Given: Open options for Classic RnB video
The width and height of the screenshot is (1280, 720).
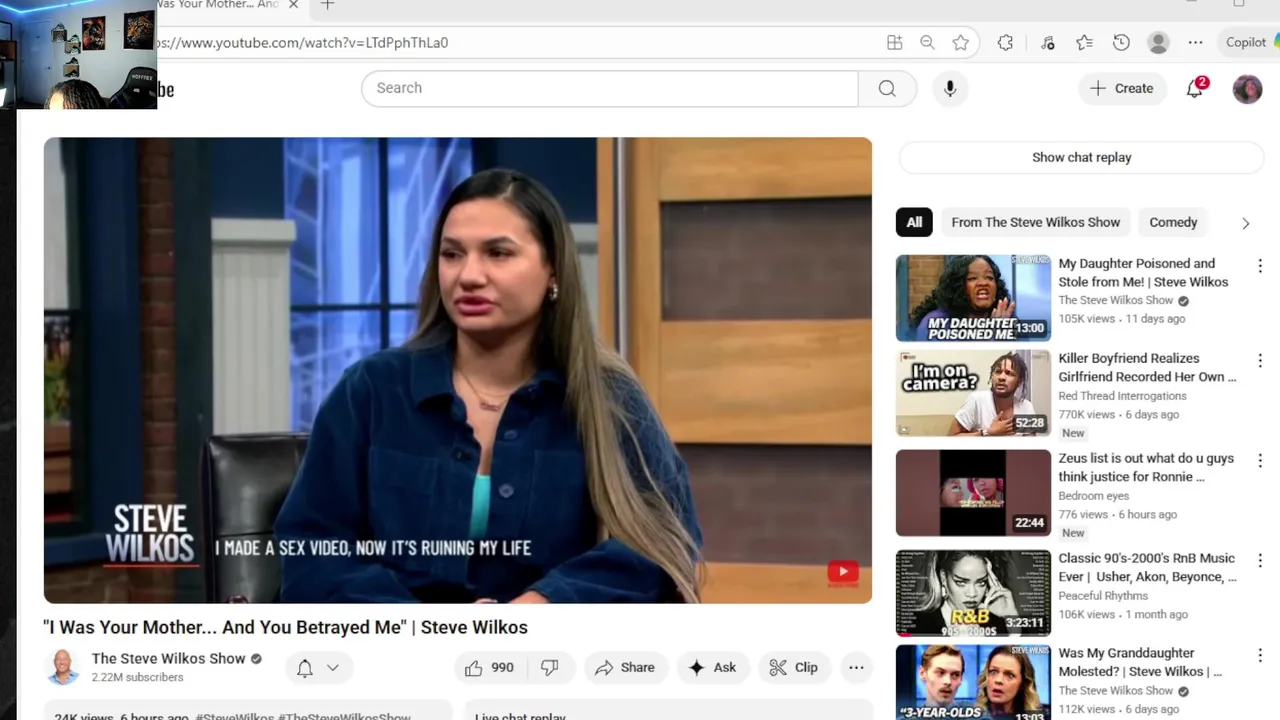Looking at the screenshot, I should coord(1260,560).
